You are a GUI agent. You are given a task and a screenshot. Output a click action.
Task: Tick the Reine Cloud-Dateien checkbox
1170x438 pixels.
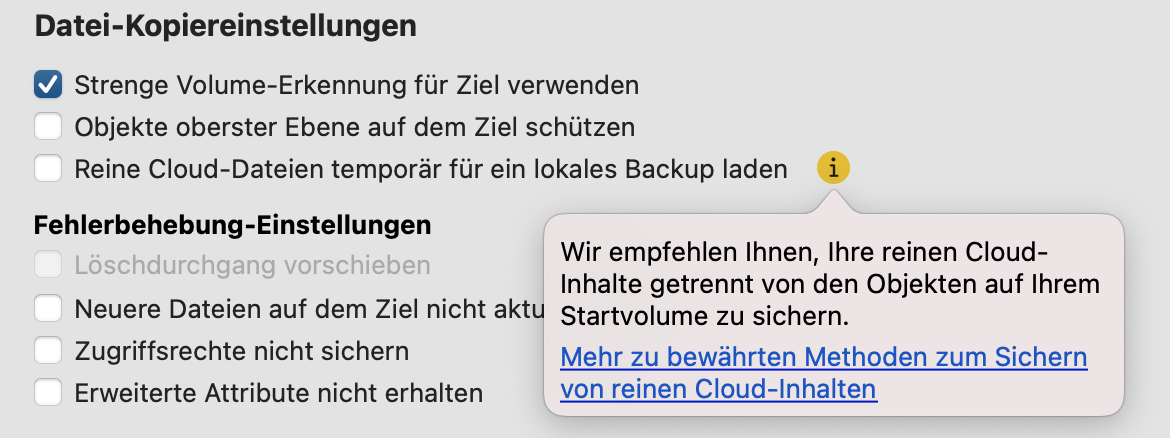pyautogui.click(x=48, y=169)
